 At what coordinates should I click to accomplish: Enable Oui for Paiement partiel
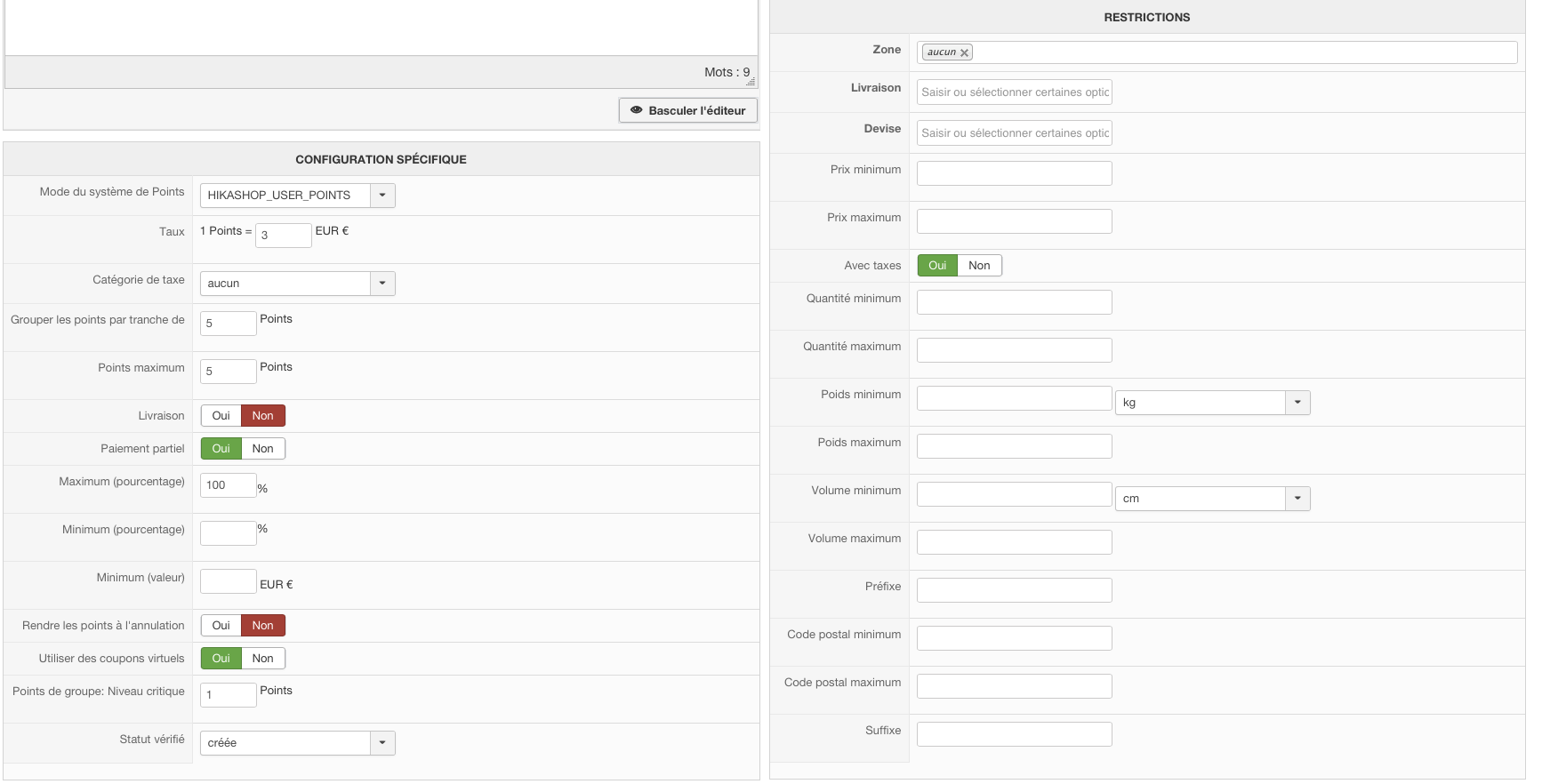(221, 449)
